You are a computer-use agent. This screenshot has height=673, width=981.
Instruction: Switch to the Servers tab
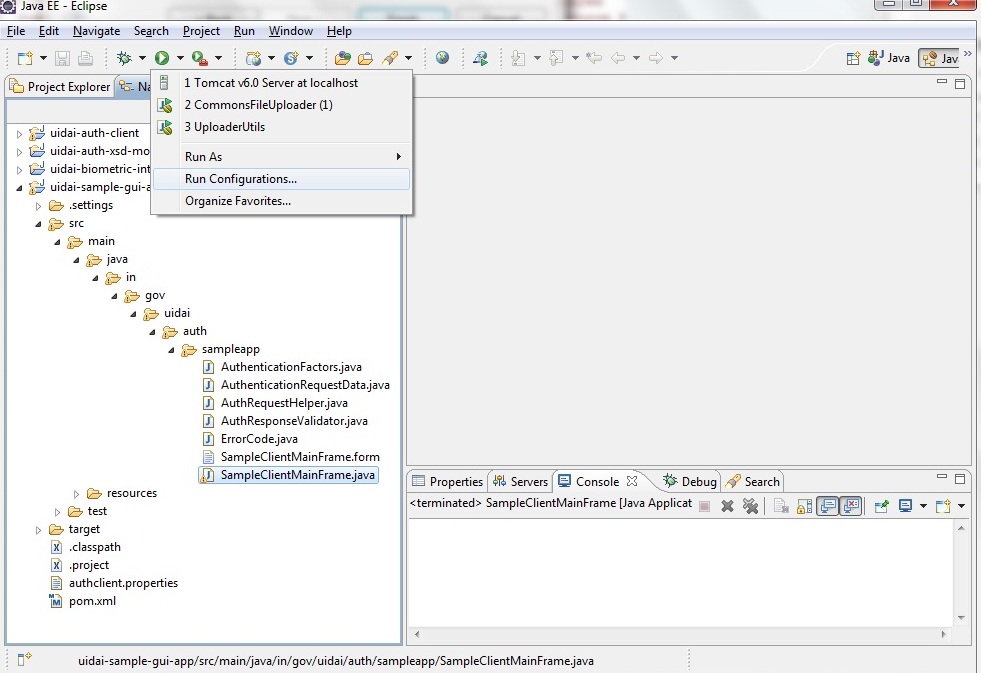tap(520, 482)
